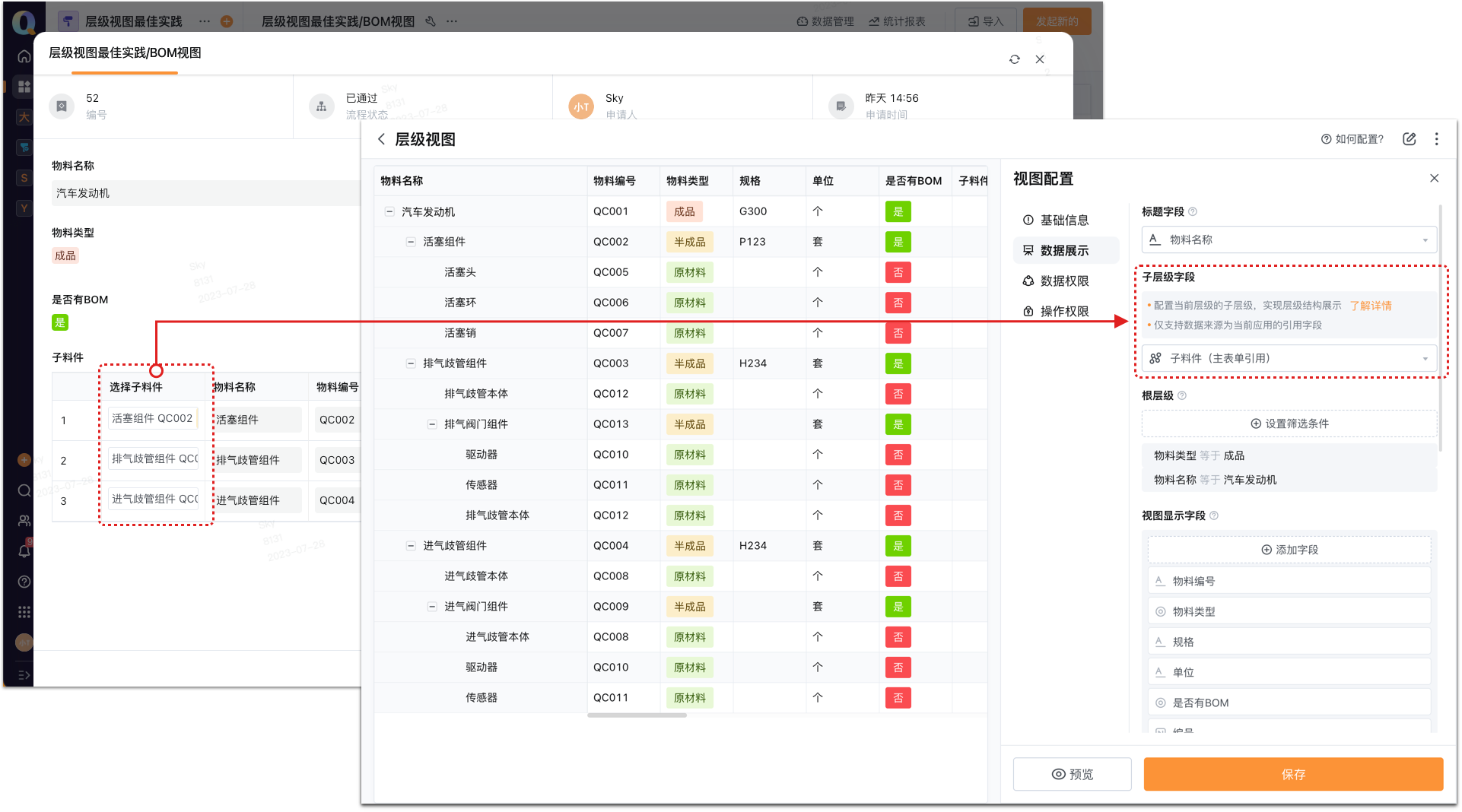Click 添加字段 button
This screenshot has width=1462, height=812.
pos(1289,550)
